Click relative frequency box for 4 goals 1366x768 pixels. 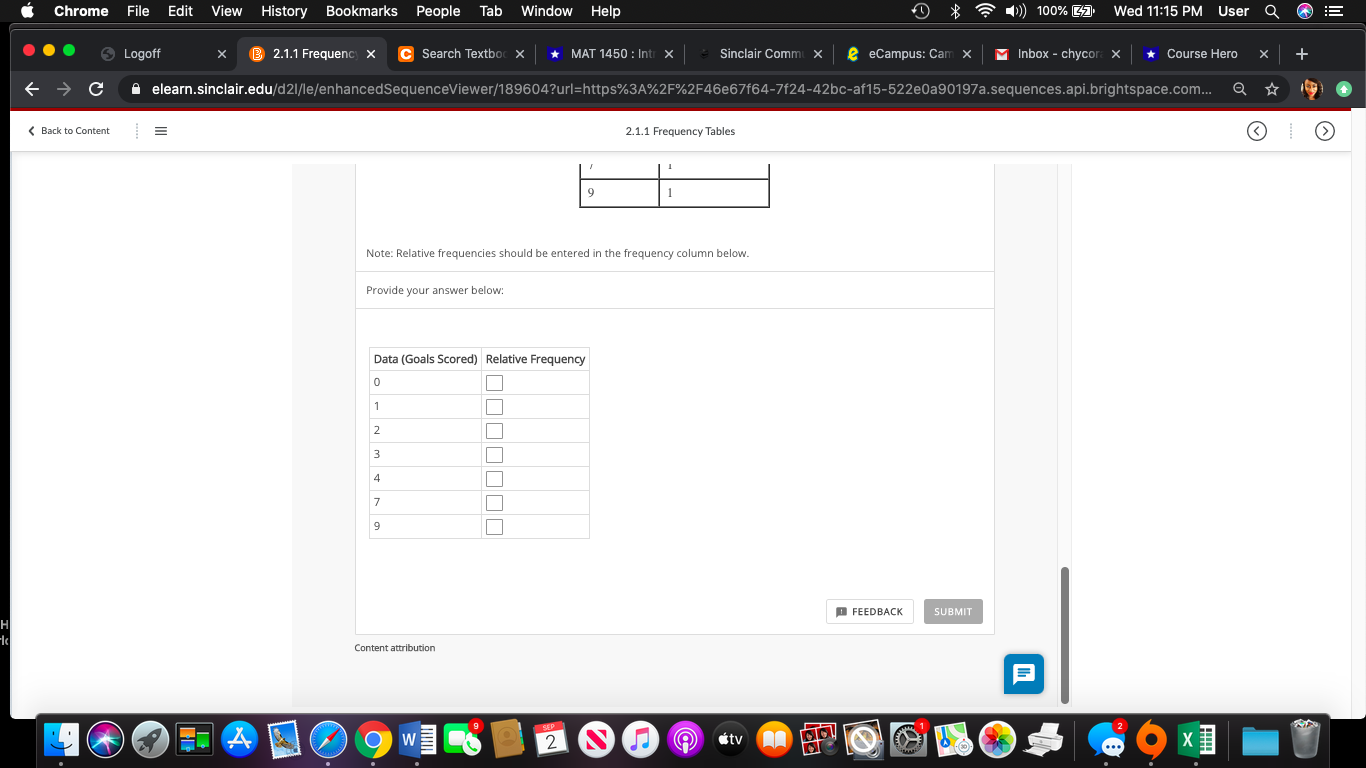point(494,479)
